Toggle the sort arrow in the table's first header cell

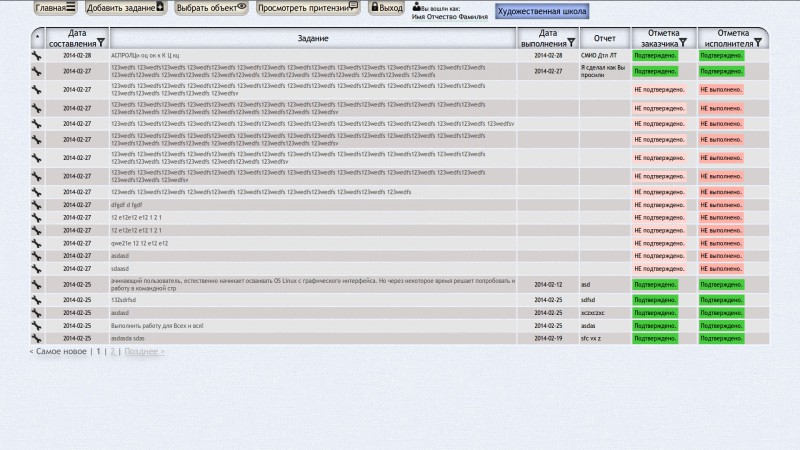(37, 37)
